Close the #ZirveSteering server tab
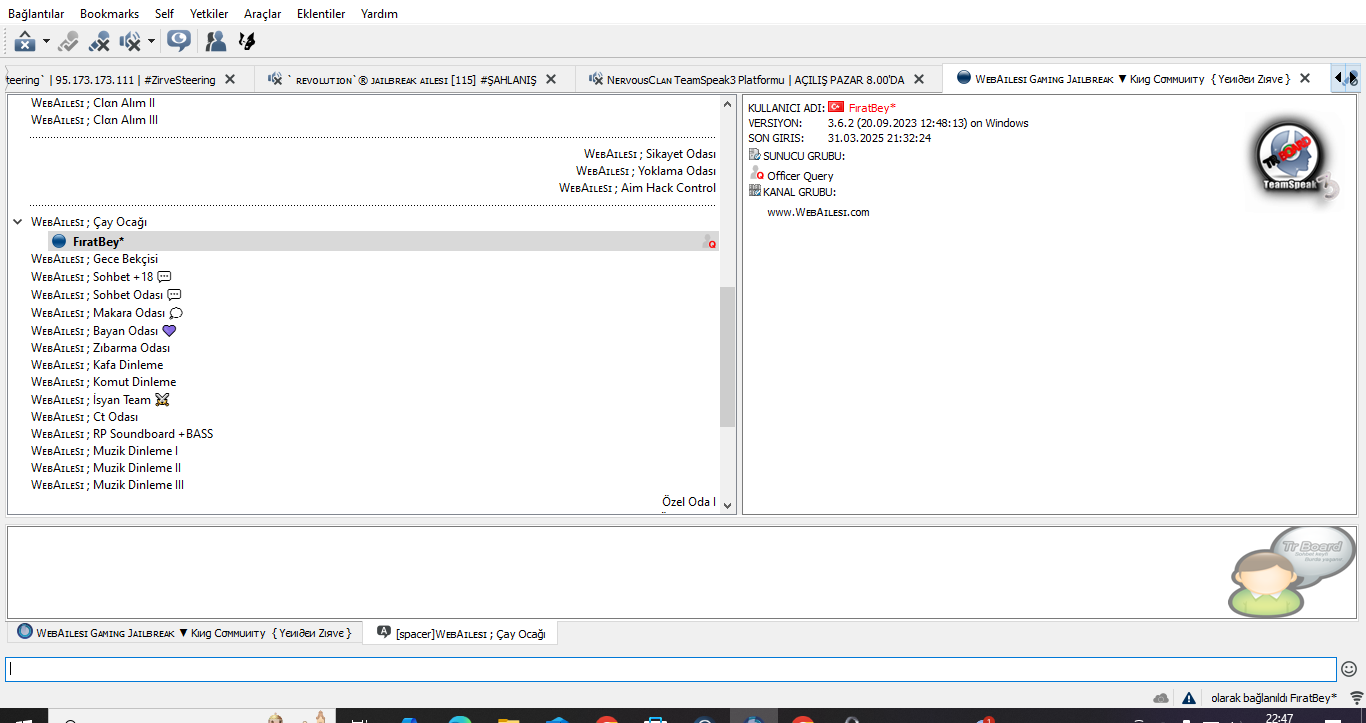This screenshot has height=723, width=1366. tap(230, 79)
